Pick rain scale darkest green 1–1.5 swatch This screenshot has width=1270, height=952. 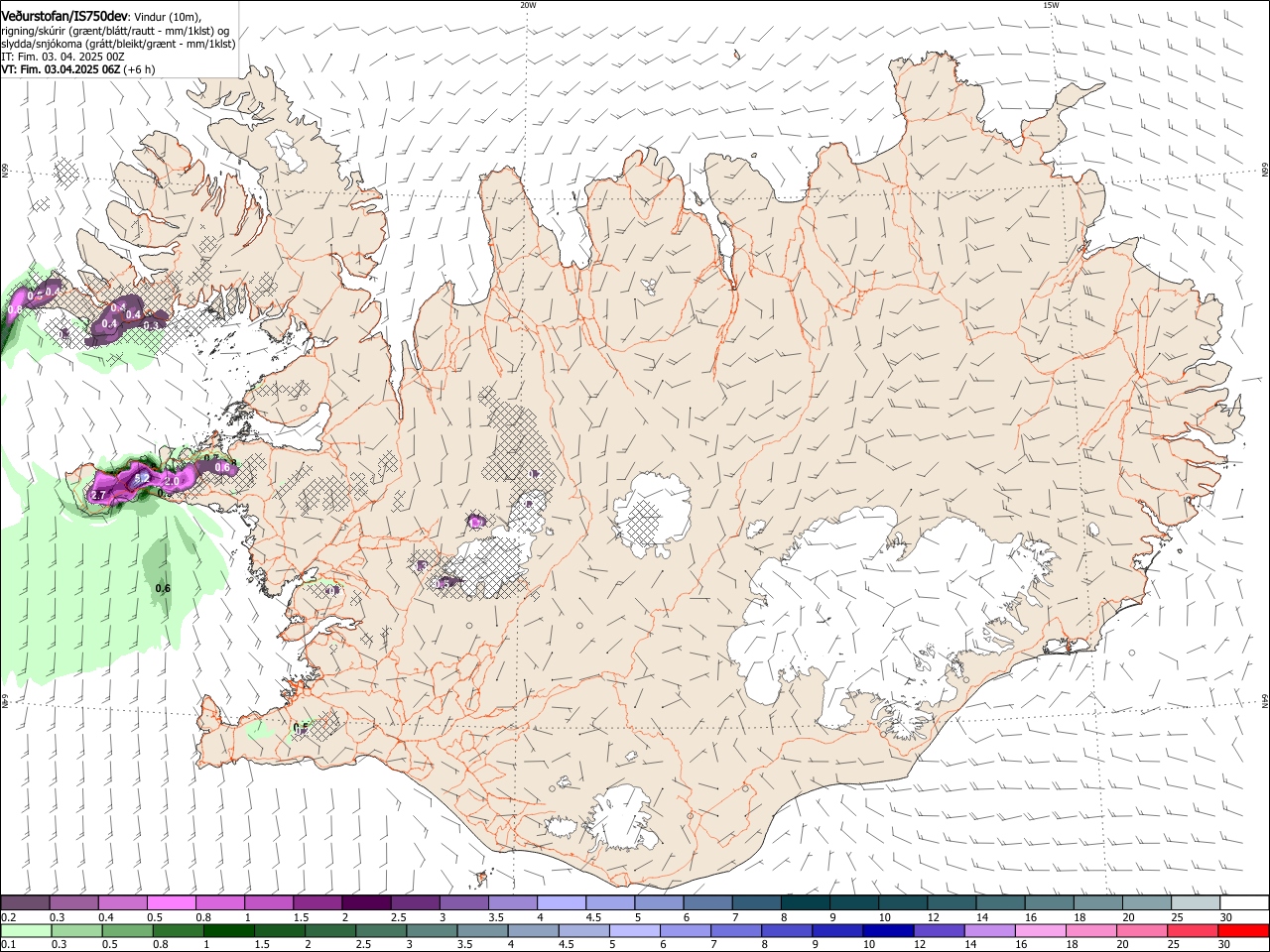[x=228, y=931]
